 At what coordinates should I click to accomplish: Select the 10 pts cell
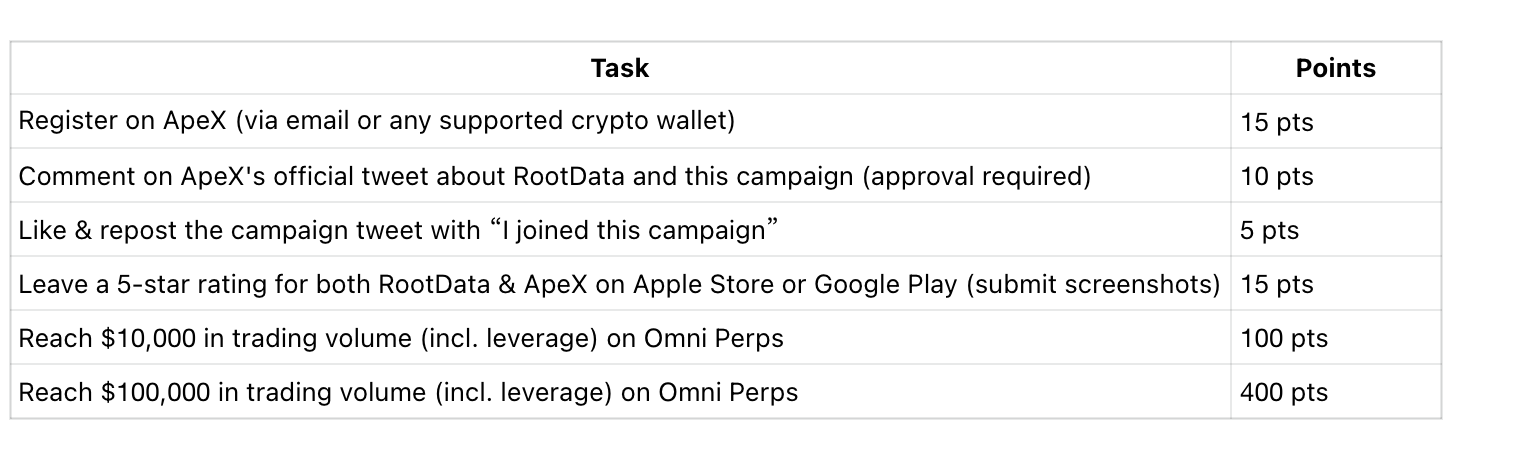coord(1335,176)
